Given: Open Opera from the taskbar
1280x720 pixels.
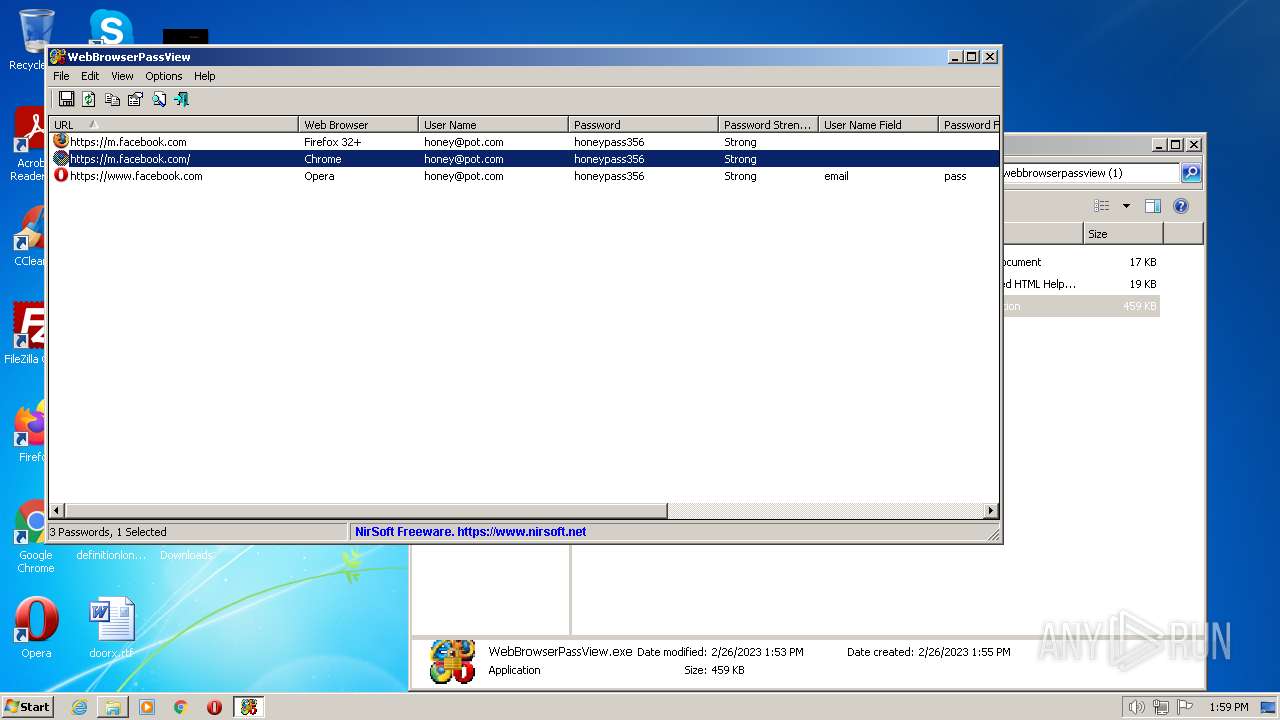Looking at the screenshot, I should click(215, 707).
